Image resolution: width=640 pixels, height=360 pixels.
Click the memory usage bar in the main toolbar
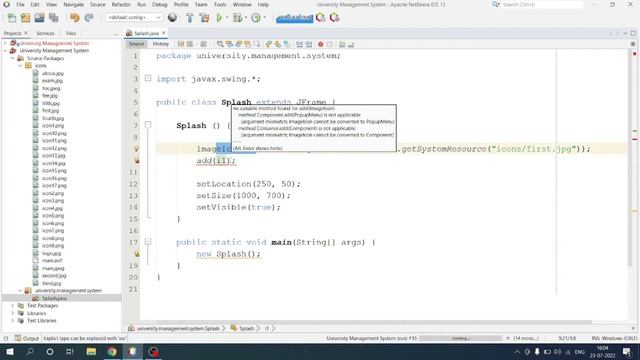[294, 18]
